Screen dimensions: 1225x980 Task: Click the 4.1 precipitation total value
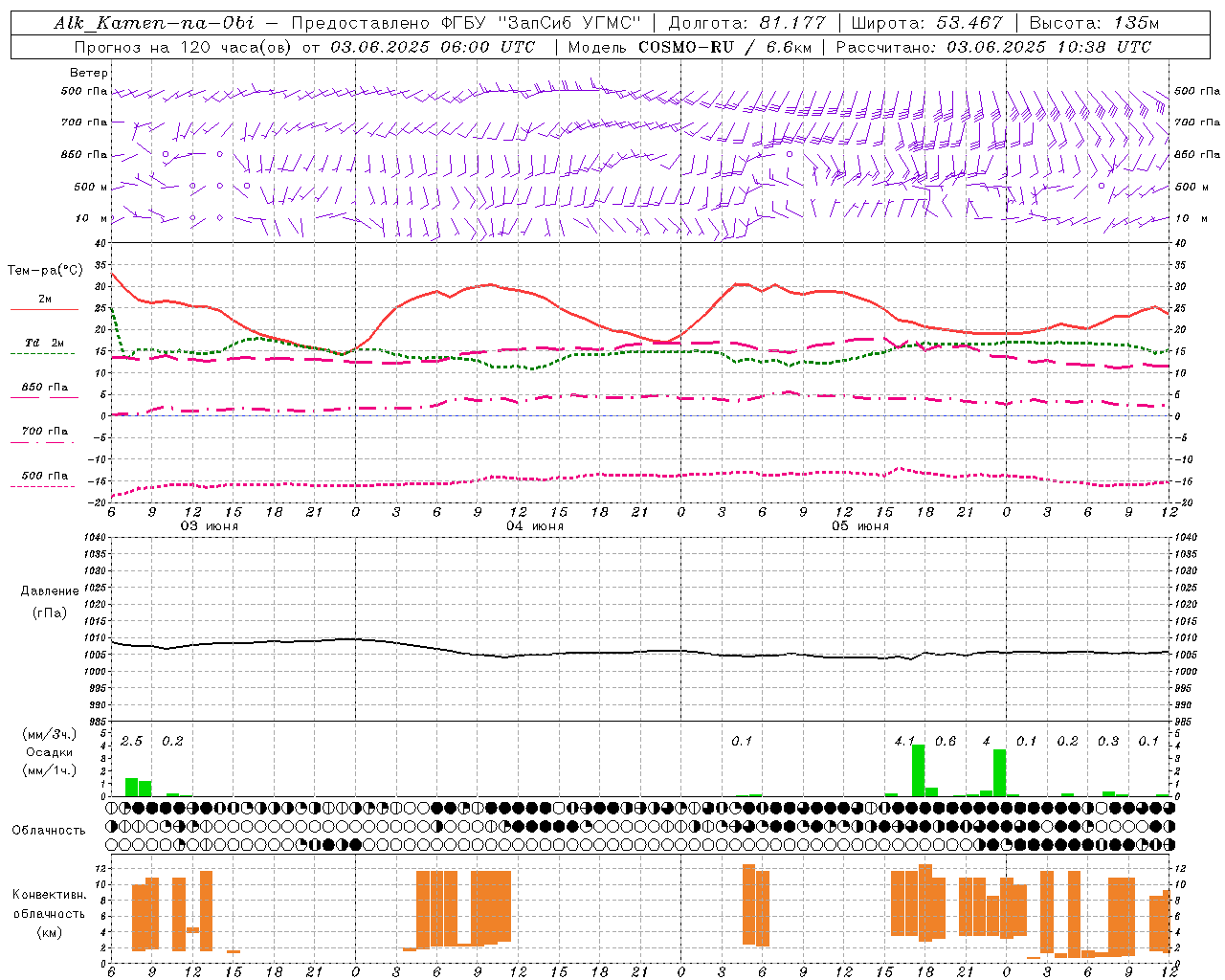[904, 741]
